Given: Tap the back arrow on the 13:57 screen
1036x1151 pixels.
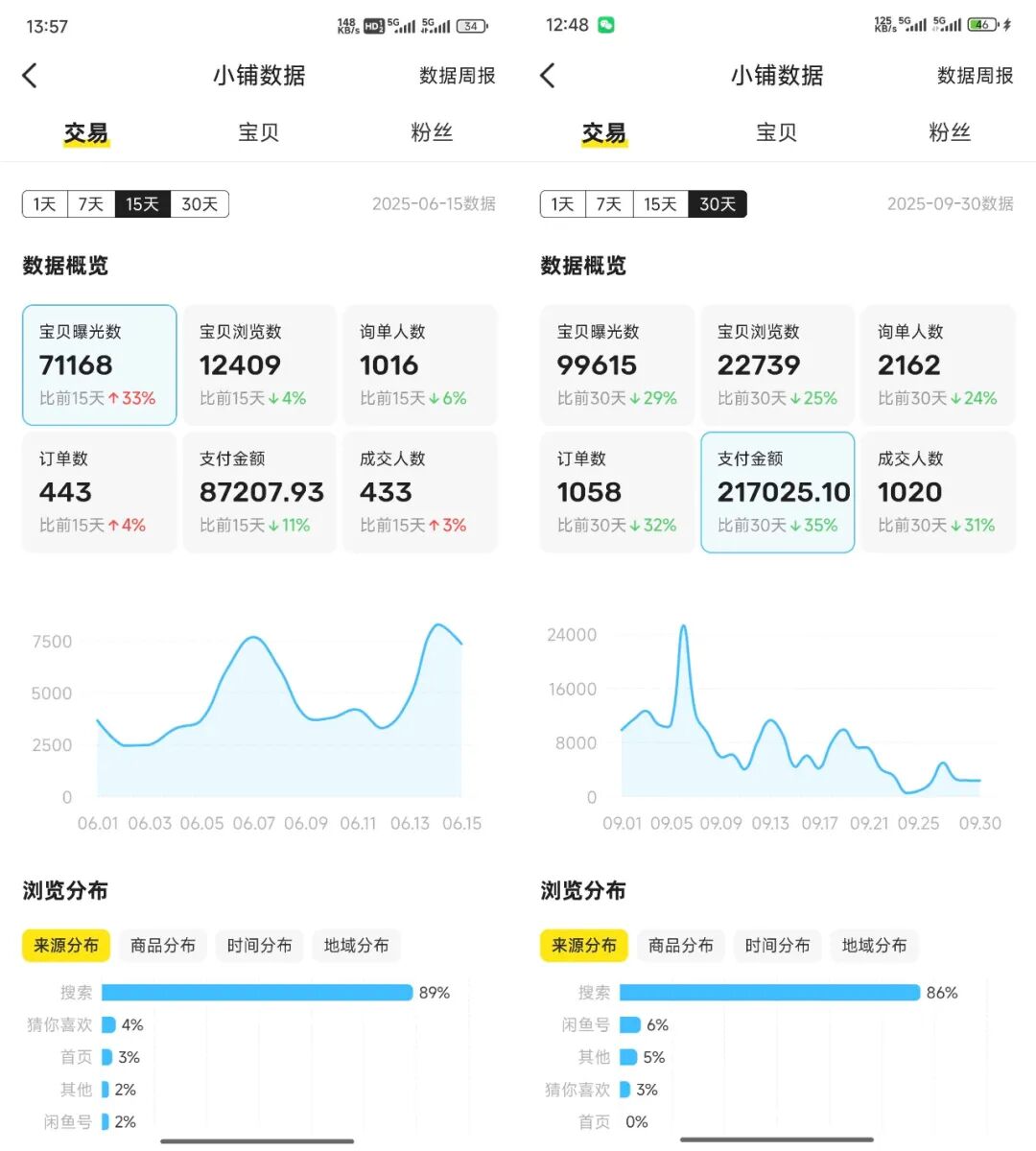Looking at the screenshot, I should [30, 76].
